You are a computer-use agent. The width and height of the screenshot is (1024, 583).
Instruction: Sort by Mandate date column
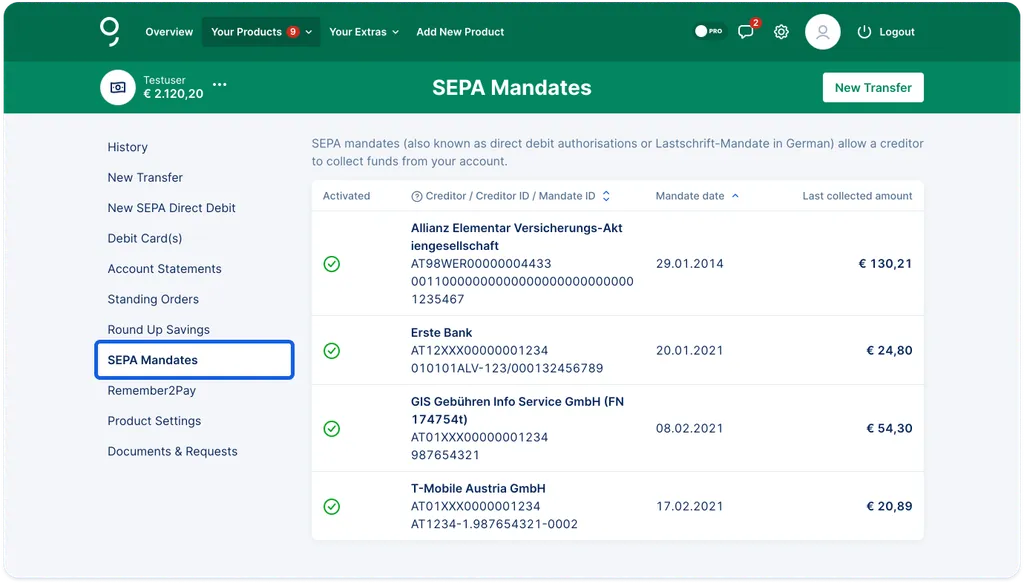pyautogui.click(x=697, y=196)
